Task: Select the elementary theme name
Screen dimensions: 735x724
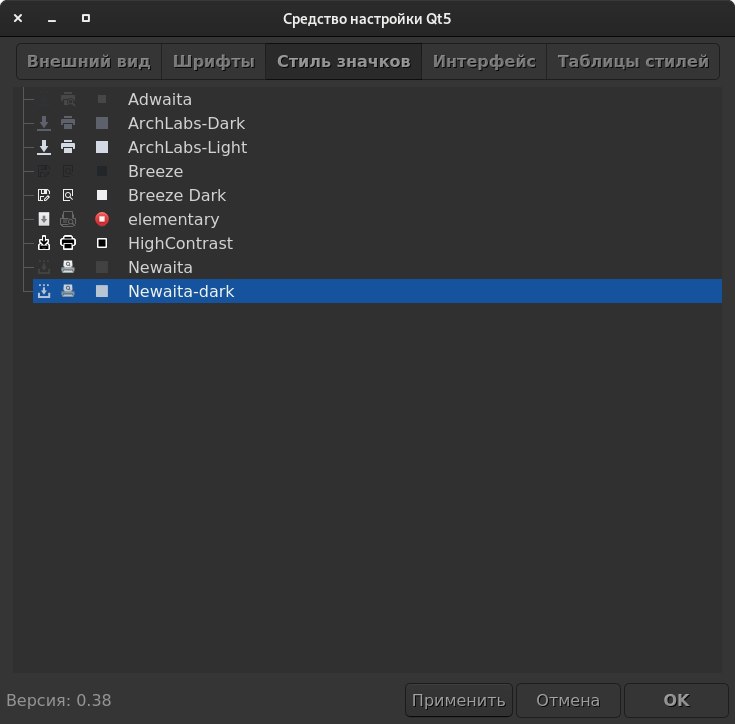Action: click(x=173, y=219)
